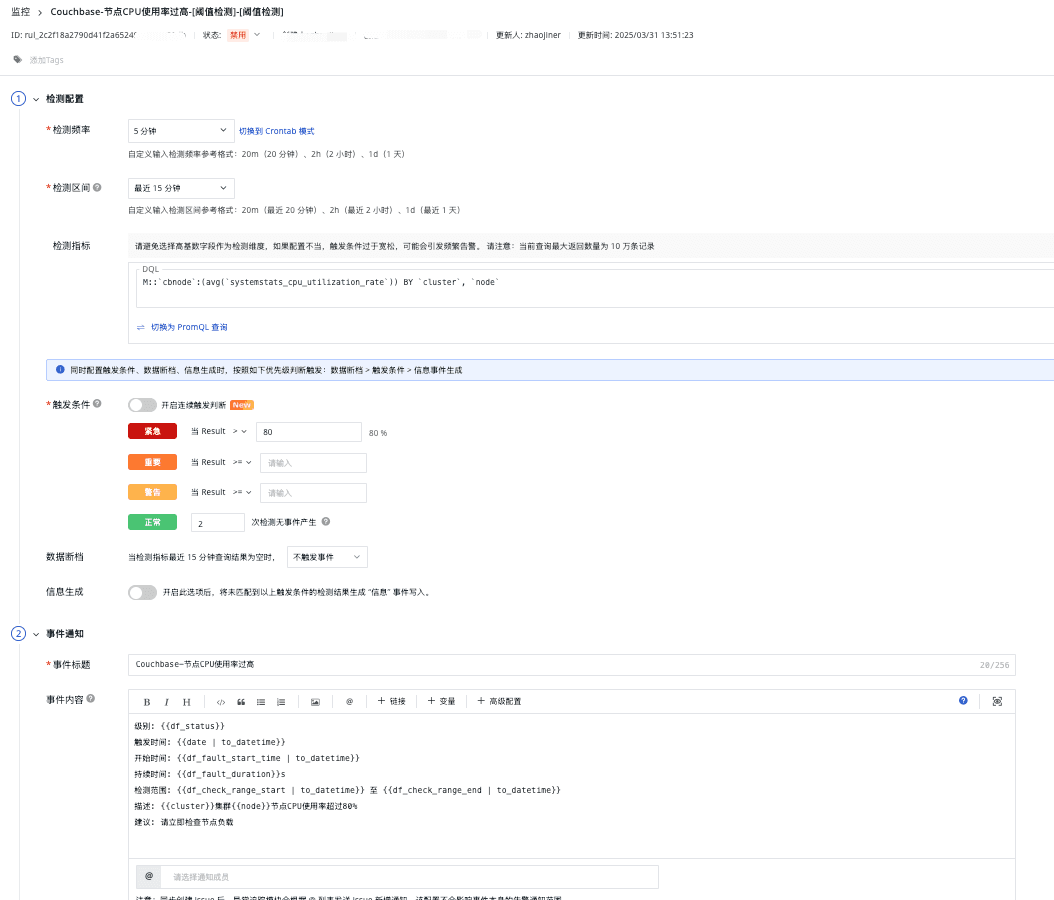Click the 事件标题 input field
1054x900 pixels.
(x=571, y=664)
